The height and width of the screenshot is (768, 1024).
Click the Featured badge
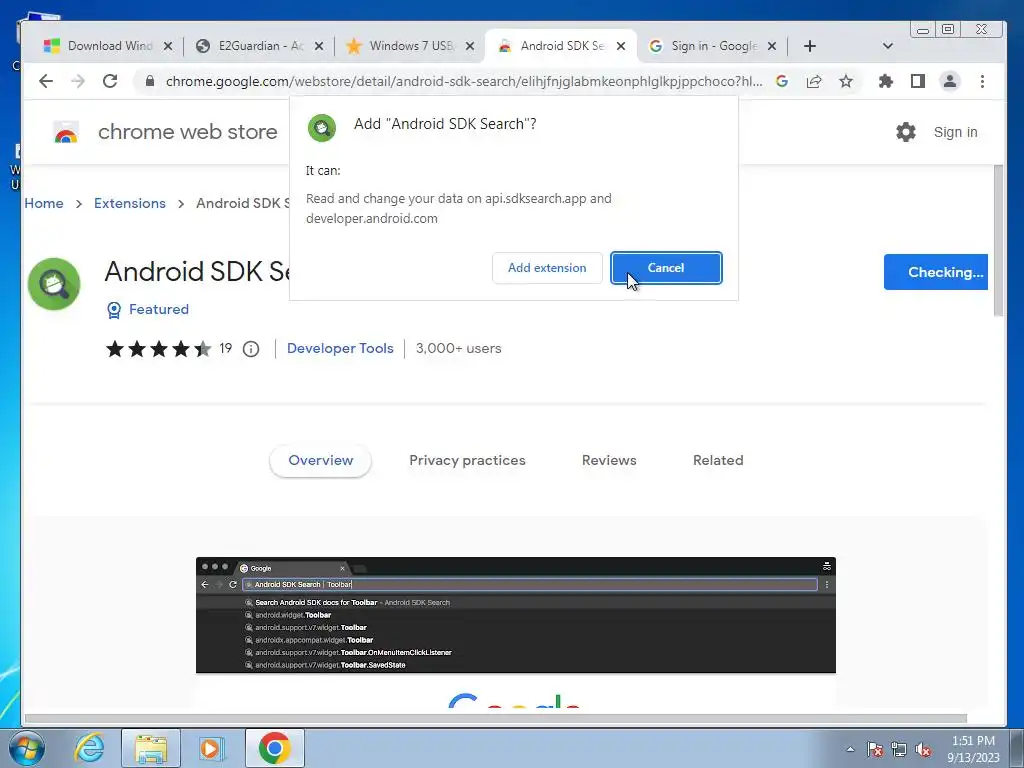[148, 310]
